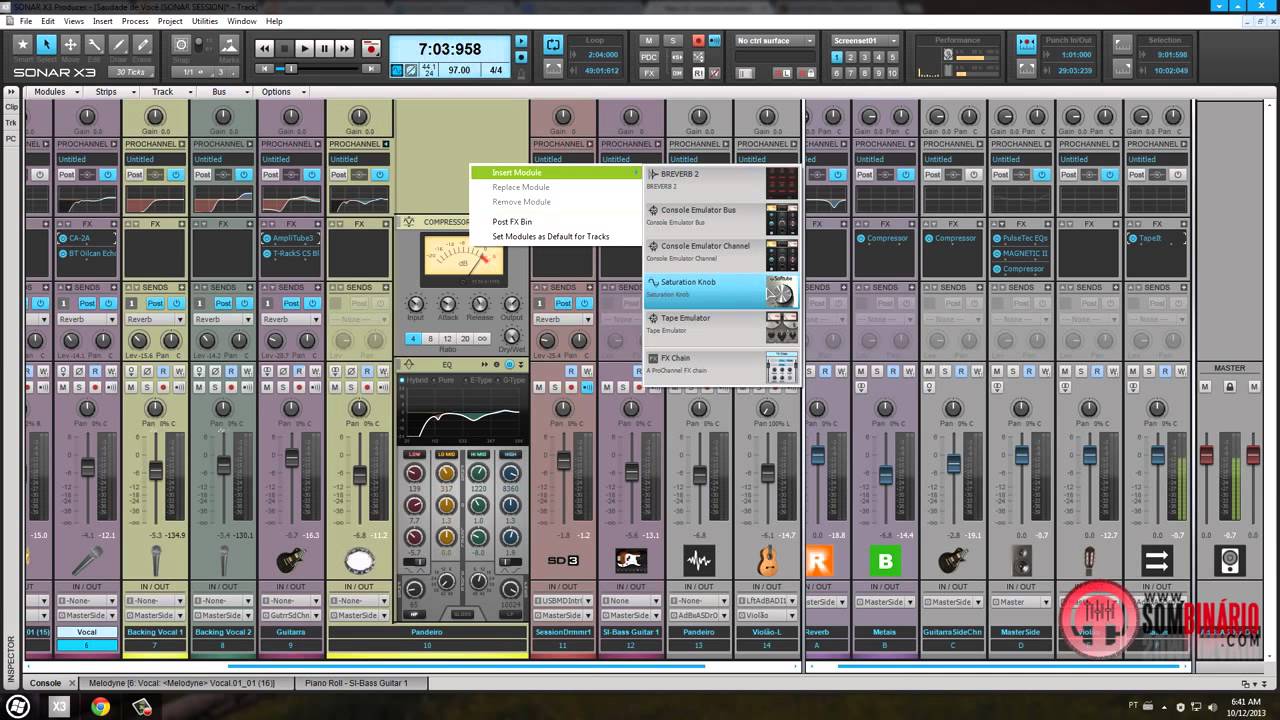
Task: Select screenset number 10
Action: 893,73
